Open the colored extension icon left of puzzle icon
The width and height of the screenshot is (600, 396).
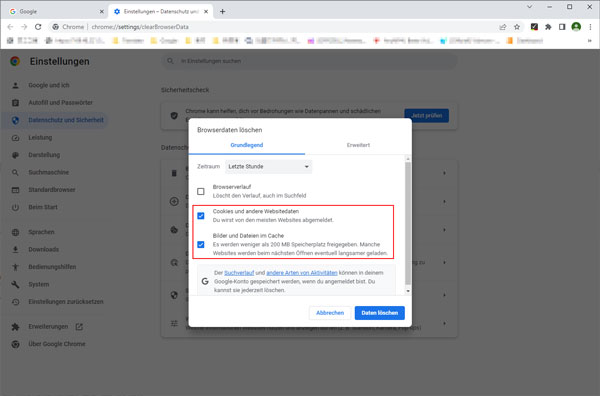[534, 27]
